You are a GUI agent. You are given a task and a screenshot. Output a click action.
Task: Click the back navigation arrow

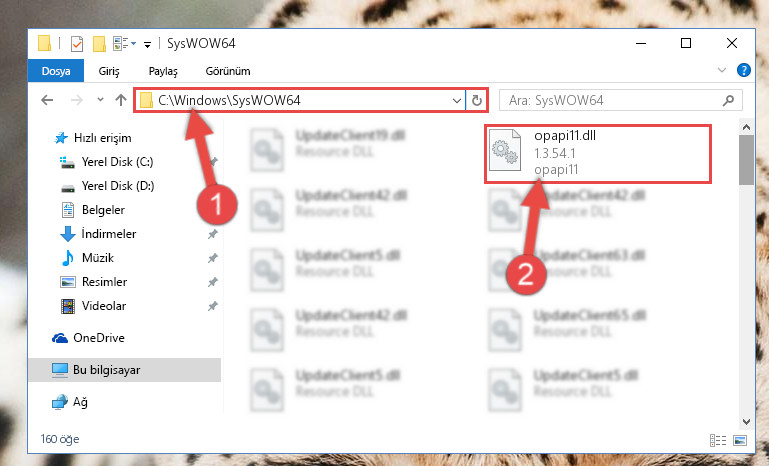coord(47,100)
